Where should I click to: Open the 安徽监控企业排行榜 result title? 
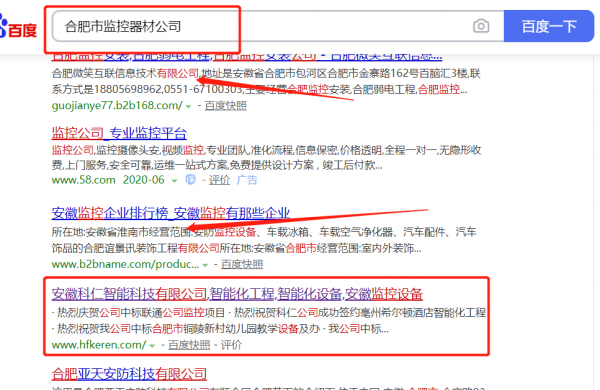click(x=171, y=213)
